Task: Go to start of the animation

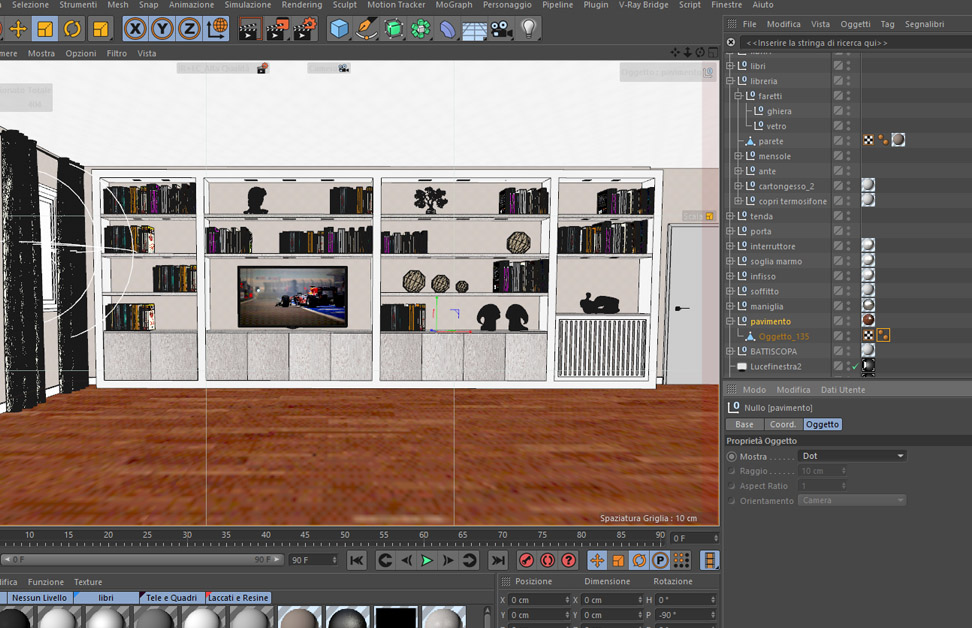Action: click(356, 560)
